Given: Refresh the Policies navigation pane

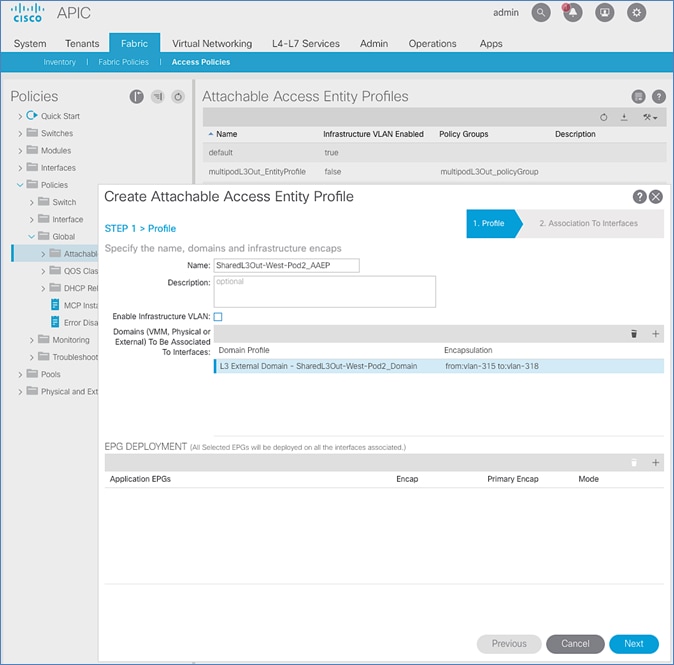Looking at the screenshot, I should 178,96.
